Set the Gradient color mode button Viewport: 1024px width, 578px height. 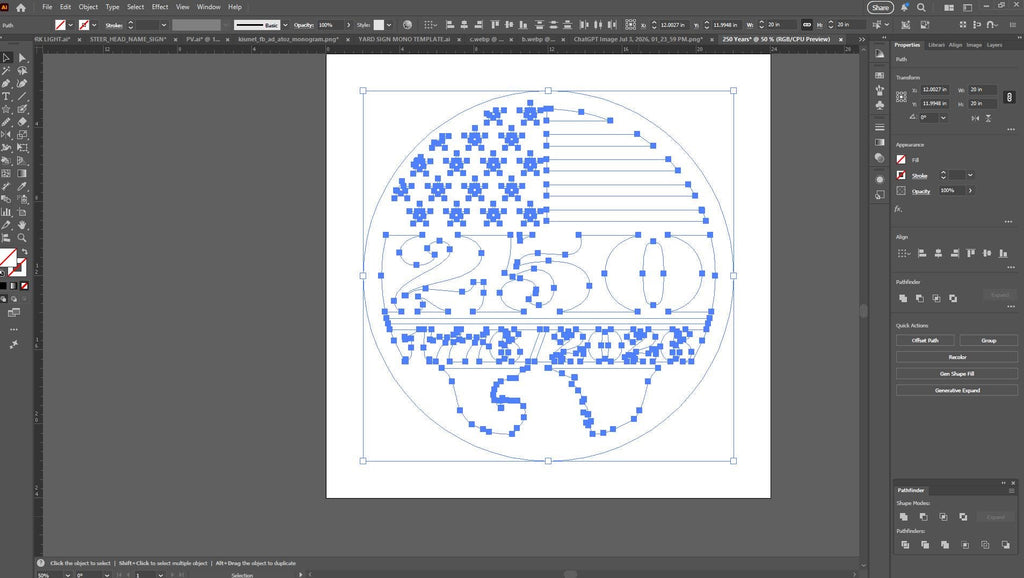(x=14, y=285)
